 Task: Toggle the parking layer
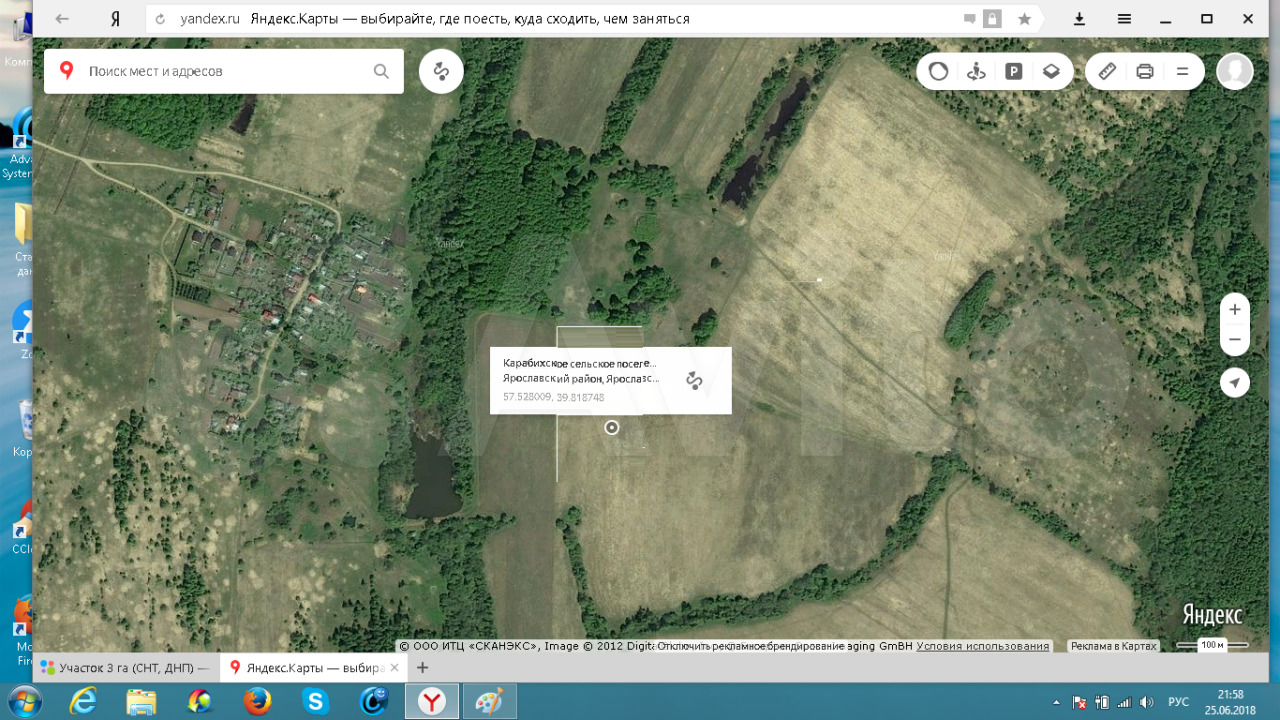1014,71
